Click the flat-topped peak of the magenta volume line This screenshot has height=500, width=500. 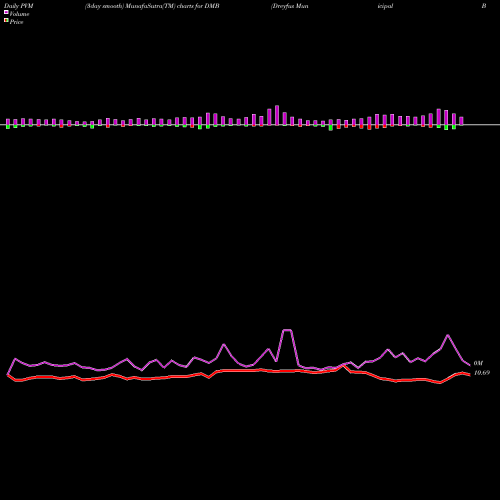coord(287,330)
